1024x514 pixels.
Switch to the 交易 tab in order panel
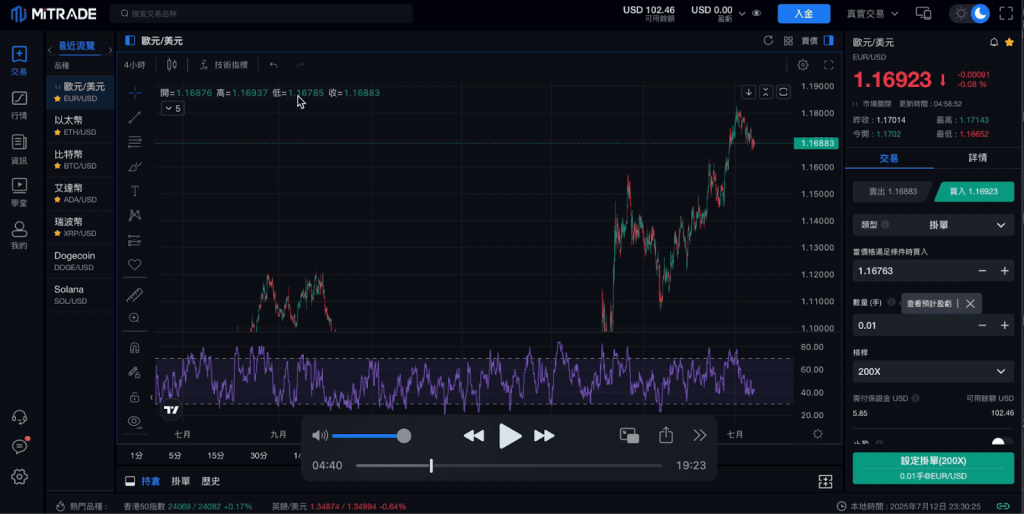click(x=889, y=158)
